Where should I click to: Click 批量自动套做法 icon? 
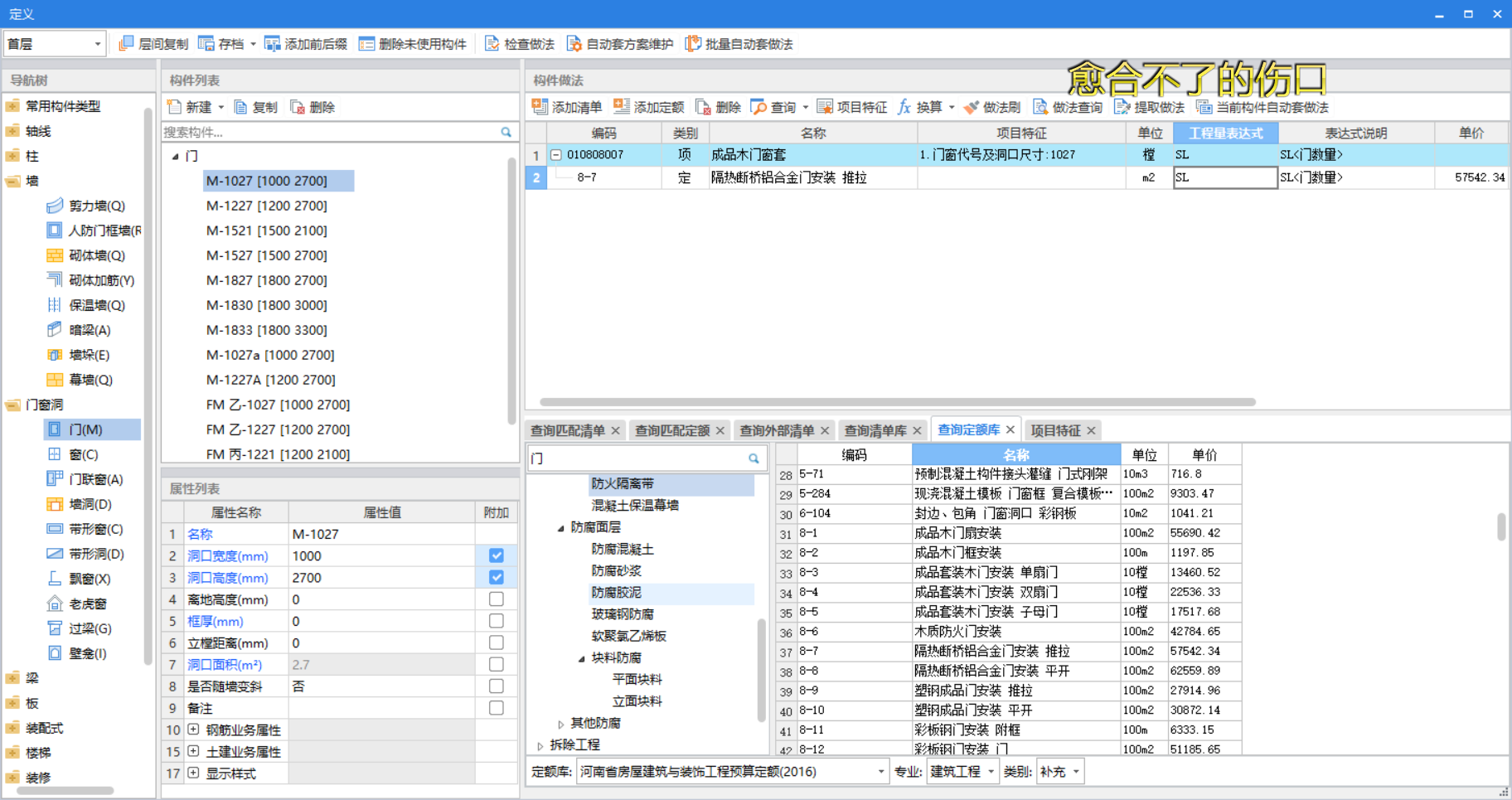(693, 44)
